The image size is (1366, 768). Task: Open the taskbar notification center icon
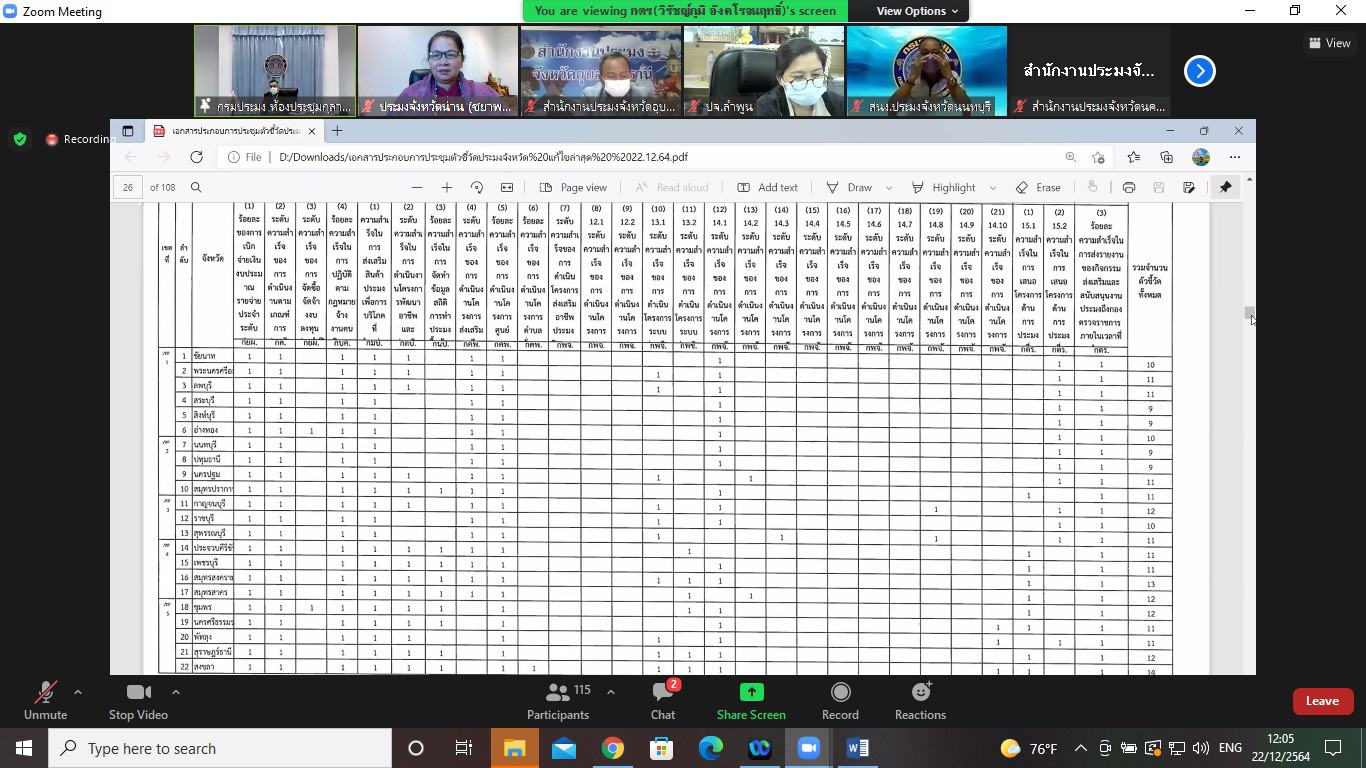pyautogui.click(x=1332, y=748)
